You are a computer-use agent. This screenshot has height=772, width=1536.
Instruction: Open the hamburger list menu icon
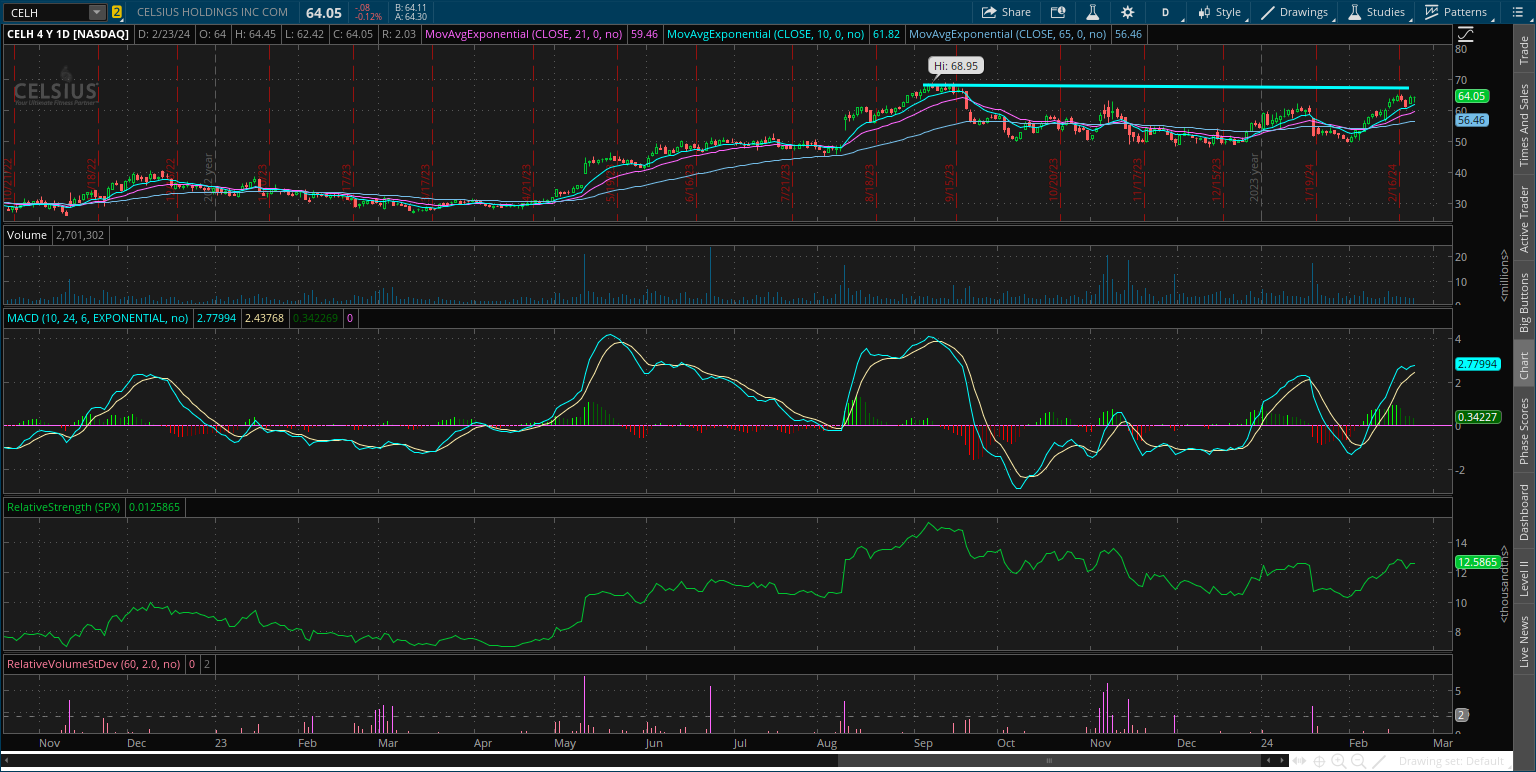point(1520,12)
